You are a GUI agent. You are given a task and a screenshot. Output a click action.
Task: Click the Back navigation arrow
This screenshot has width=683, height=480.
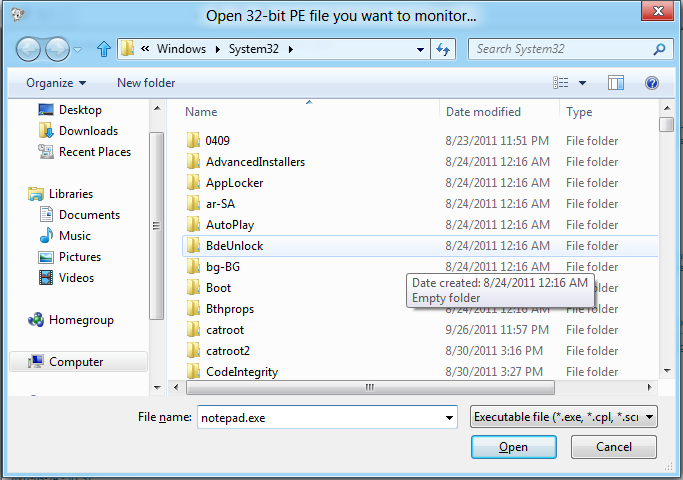(30, 49)
